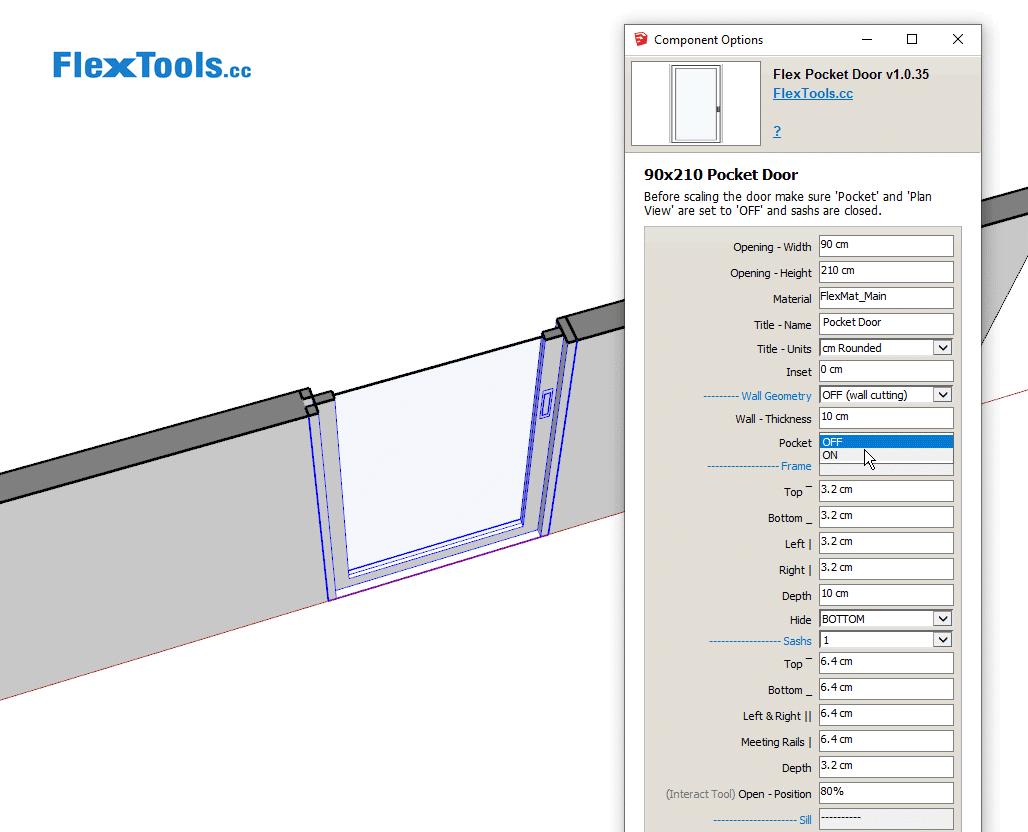Click the Inset value field

(886, 370)
